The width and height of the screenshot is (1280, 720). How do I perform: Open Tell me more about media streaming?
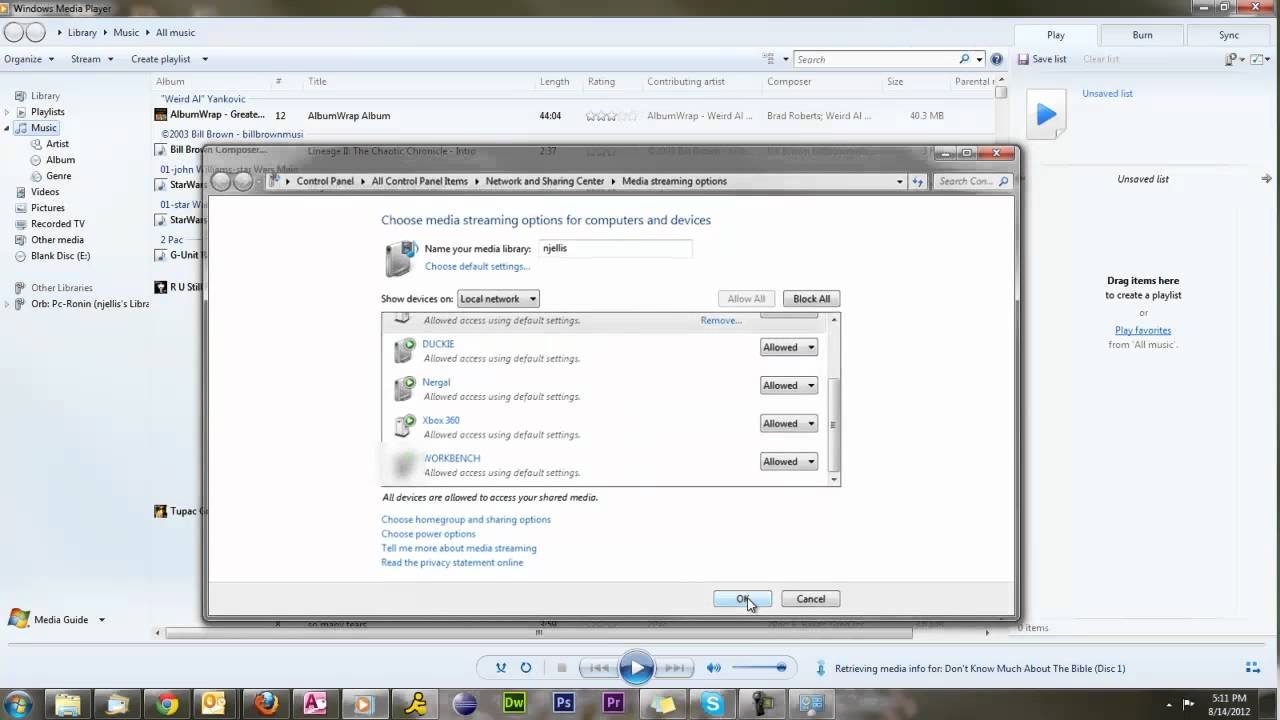pos(459,548)
